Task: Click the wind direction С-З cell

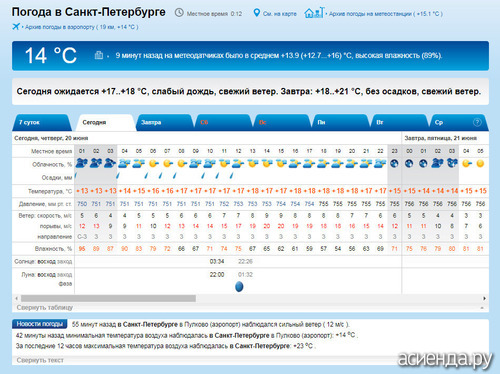Action: [x=82, y=236]
